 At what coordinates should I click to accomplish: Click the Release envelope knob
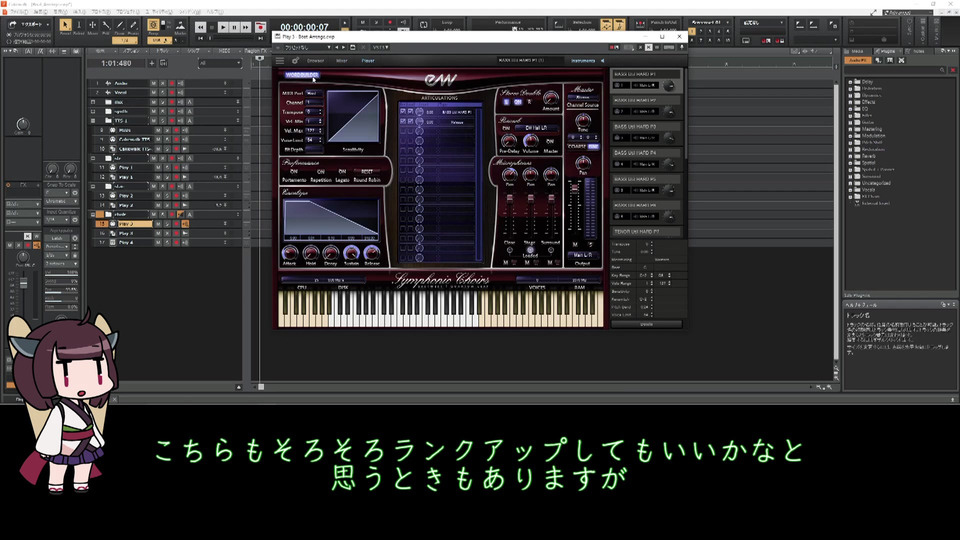(x=372, y=252)
